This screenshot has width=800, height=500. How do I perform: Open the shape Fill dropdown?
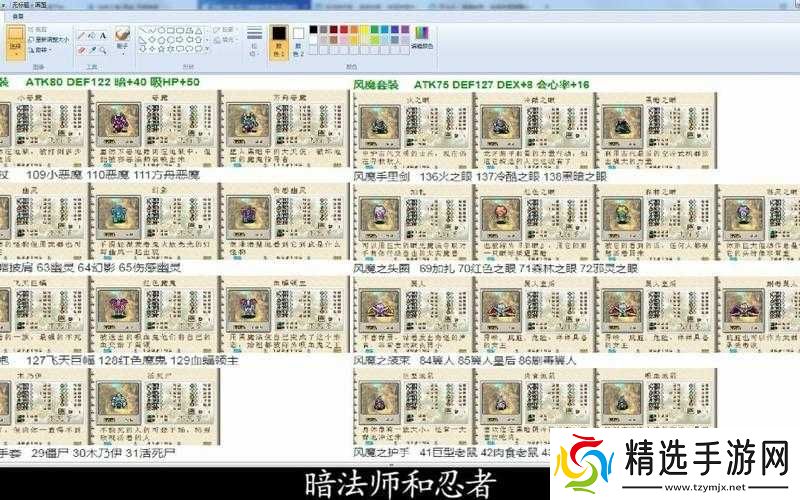point(225,39)
